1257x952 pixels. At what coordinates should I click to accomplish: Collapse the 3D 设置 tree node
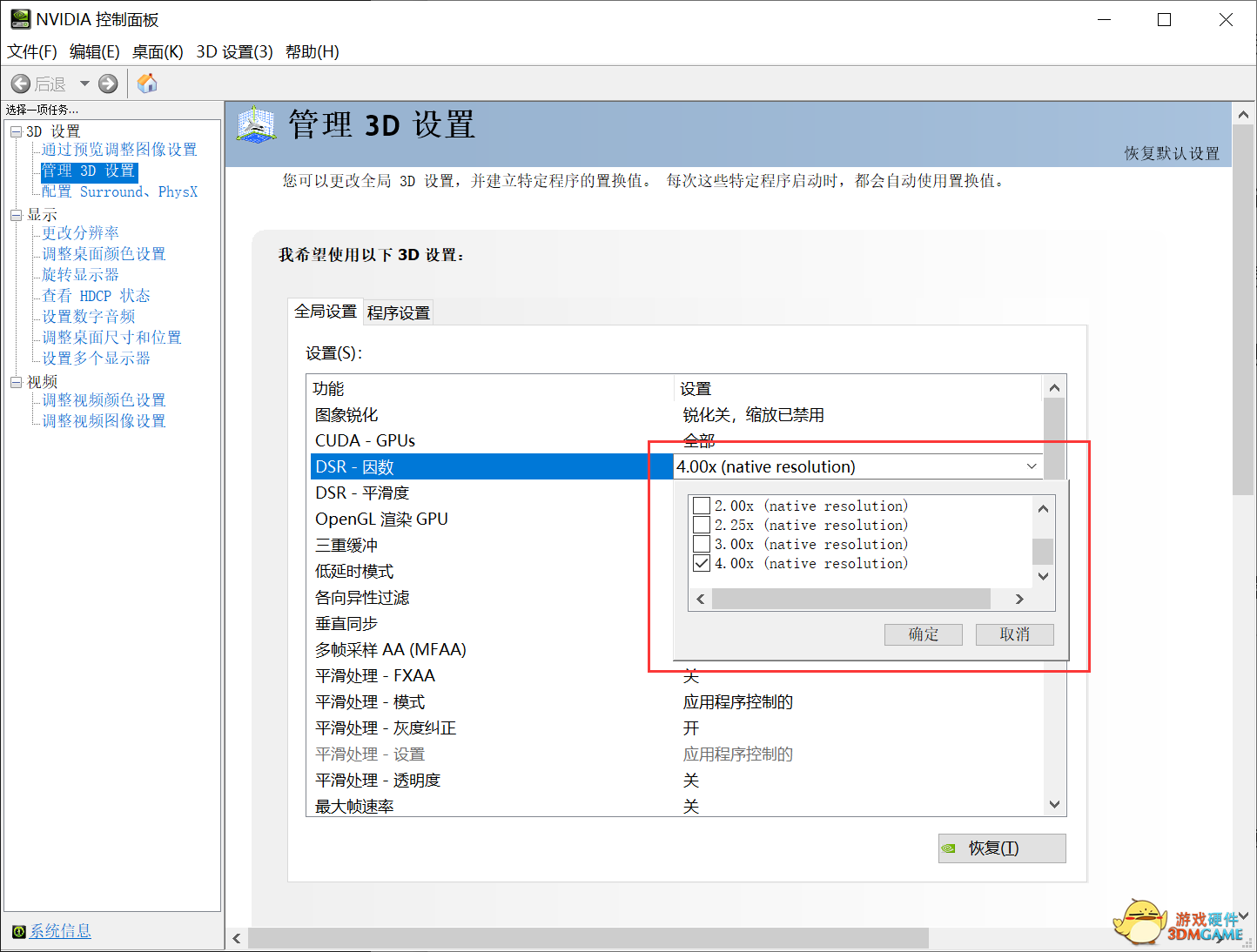coord(16,131)
